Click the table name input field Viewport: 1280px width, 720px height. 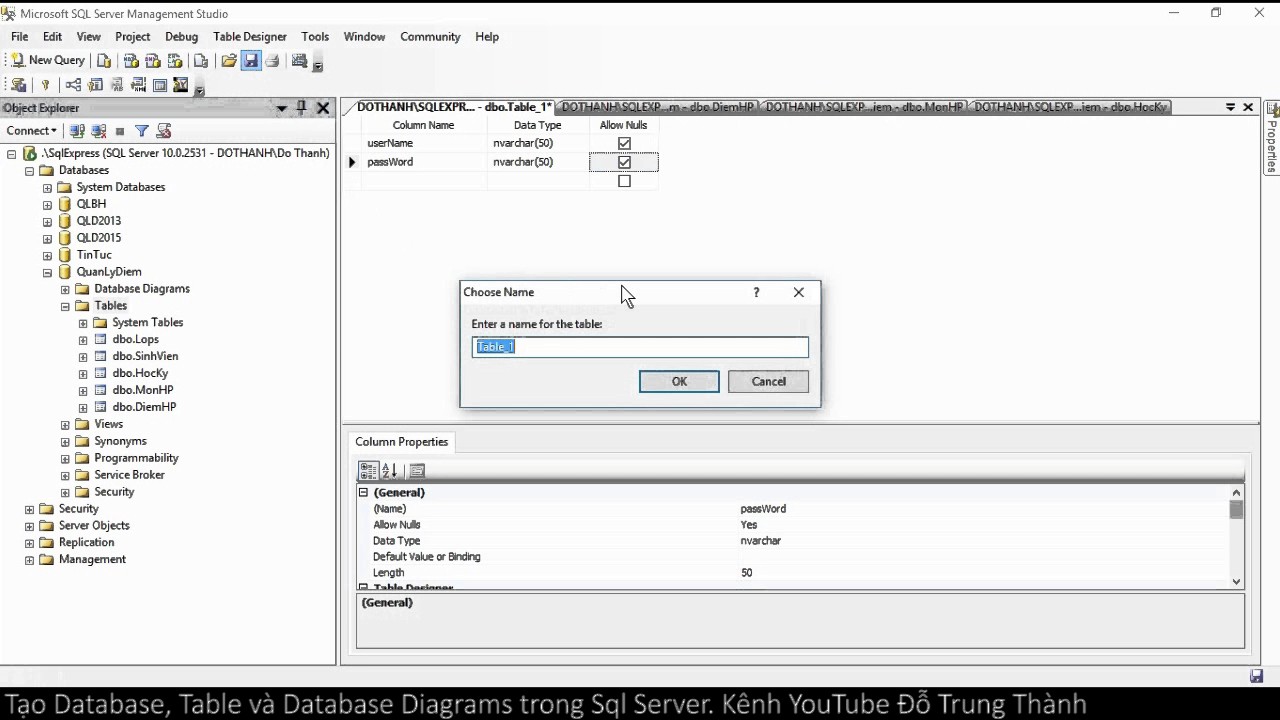coord(640,347)
